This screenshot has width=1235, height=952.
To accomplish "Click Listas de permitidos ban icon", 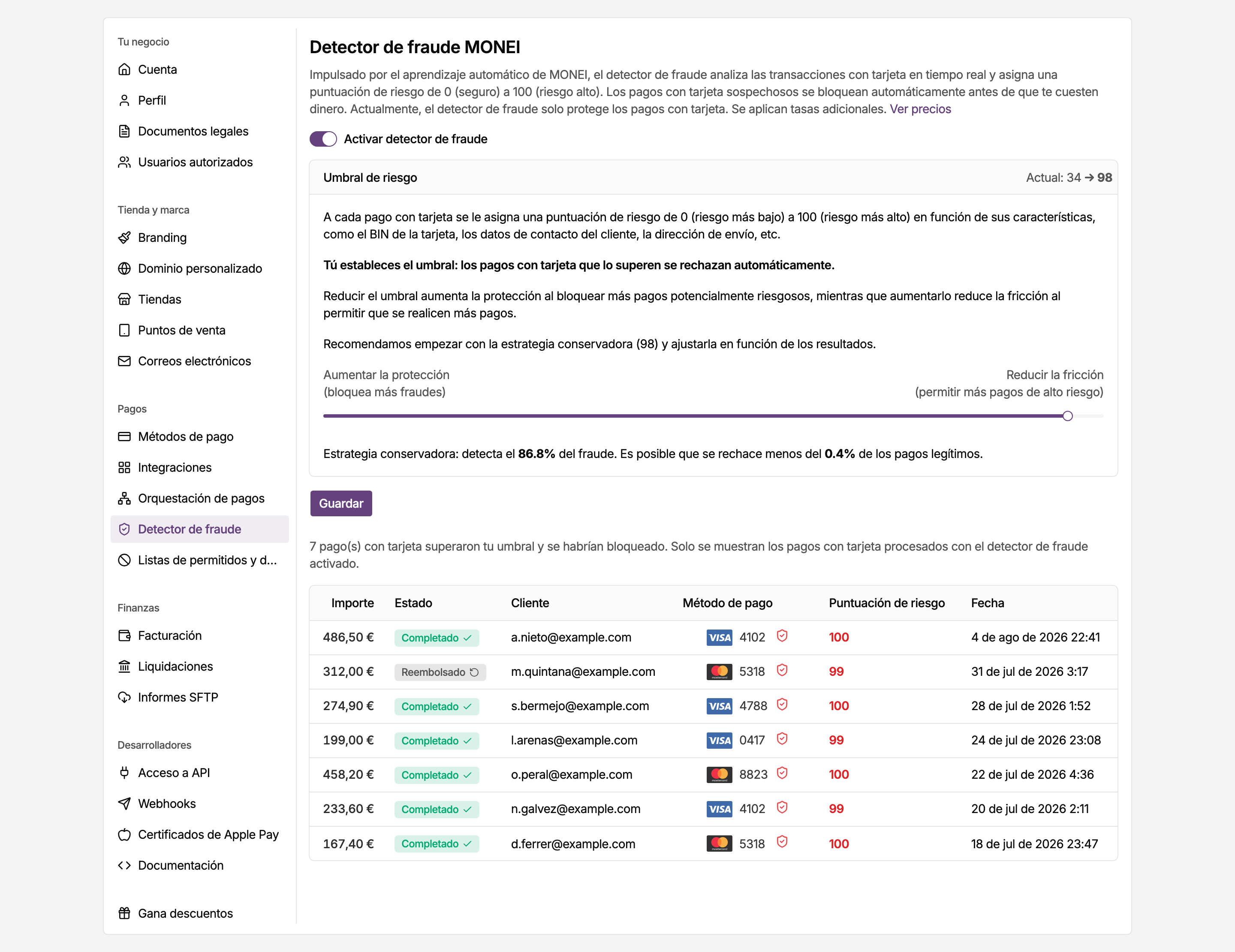I will click(x=124, y=560).
